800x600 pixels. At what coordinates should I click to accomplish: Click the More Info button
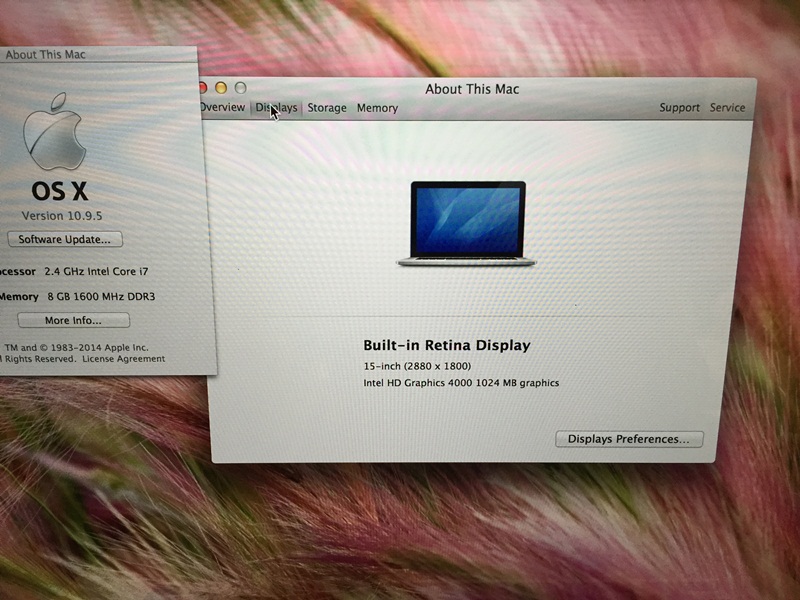(x=73, y=320)
